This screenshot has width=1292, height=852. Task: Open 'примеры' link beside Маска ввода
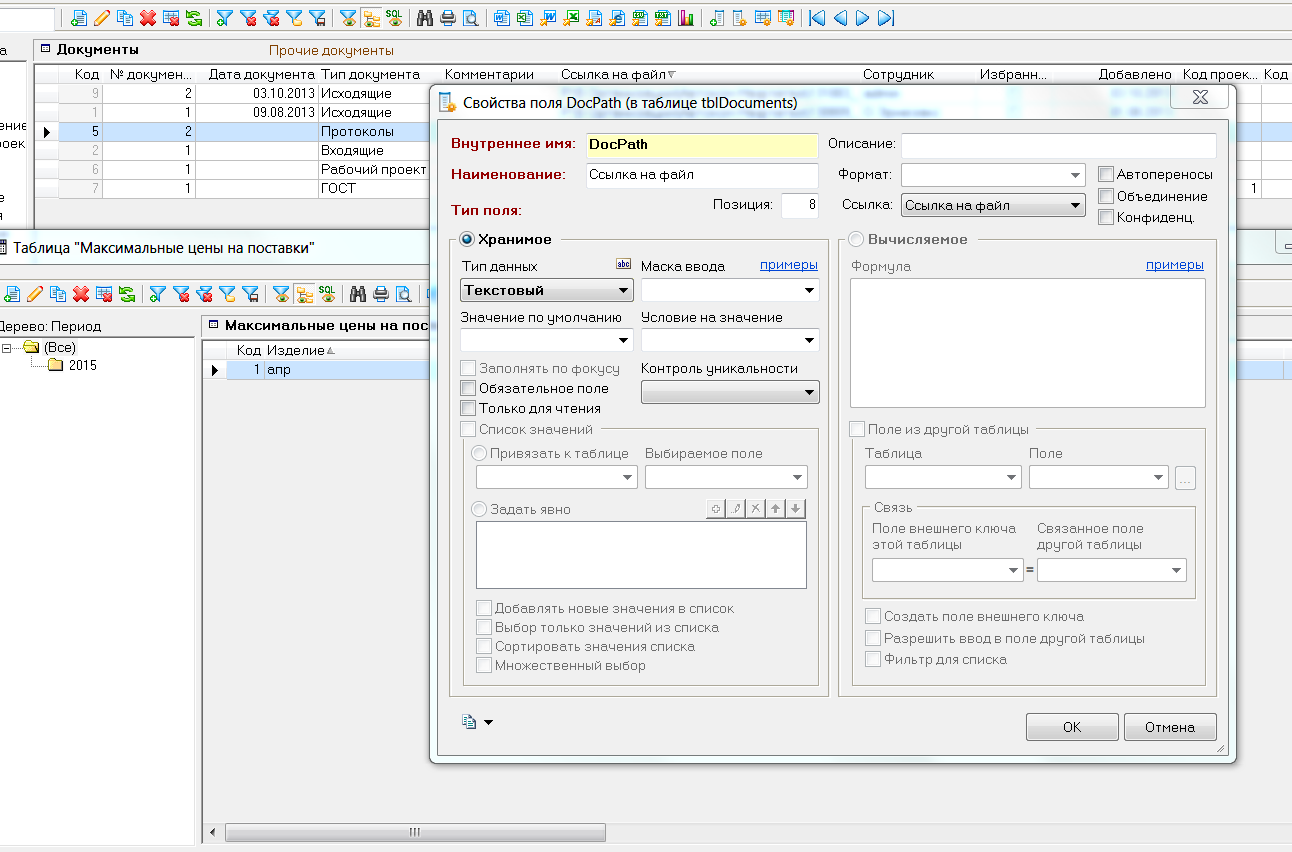tap(788, 265)
